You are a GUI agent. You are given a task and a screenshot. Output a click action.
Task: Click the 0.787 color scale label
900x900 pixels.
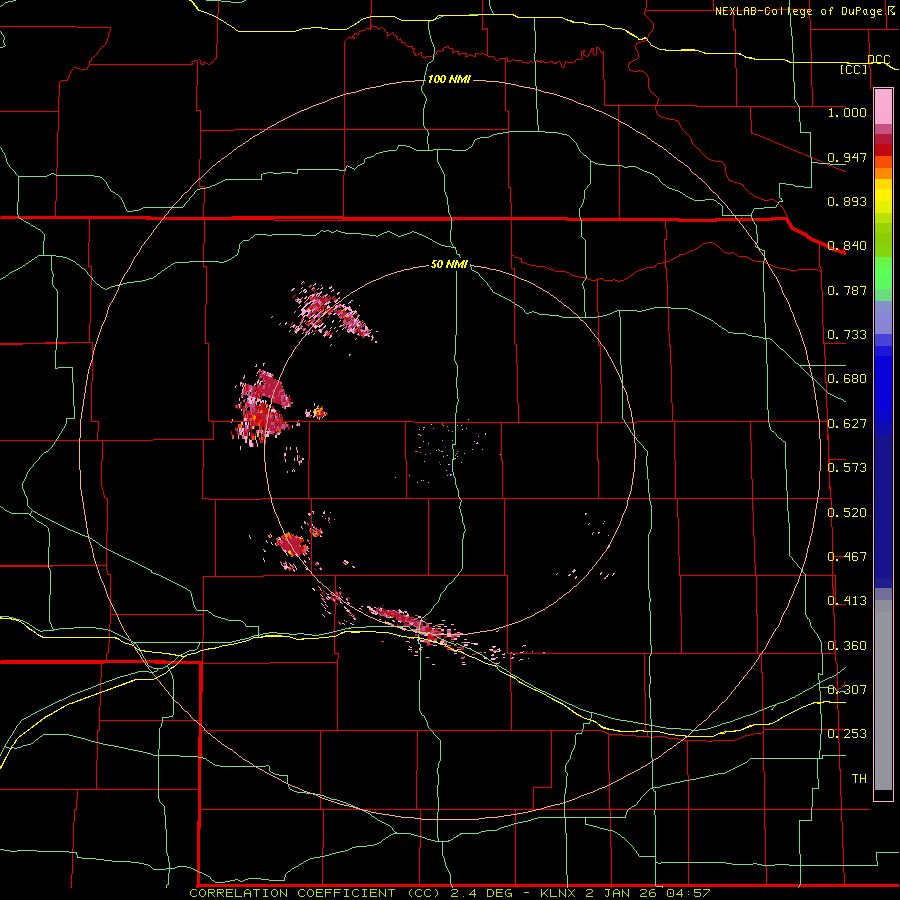(847, 290)
